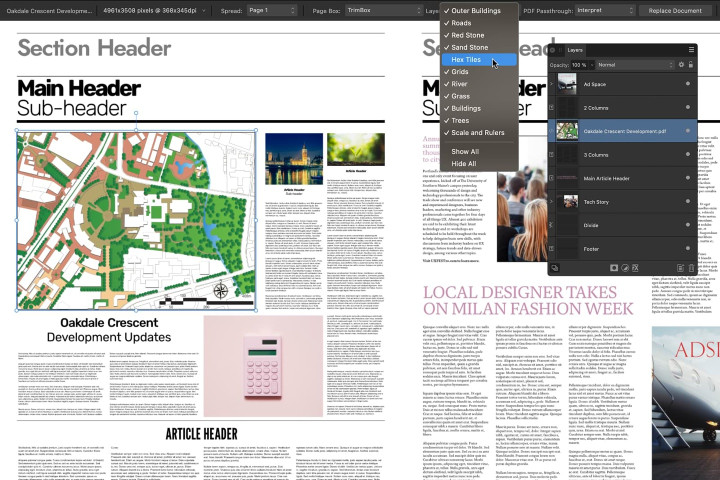Click the pink calculator image
This screenshot has height=480, width=720.
[263, 366]
